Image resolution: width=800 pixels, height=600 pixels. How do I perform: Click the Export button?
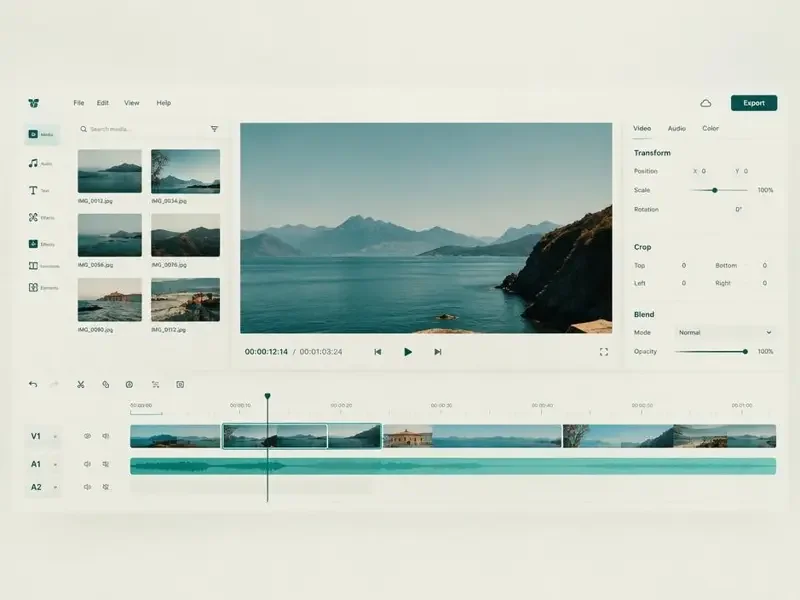tap(754, 103)
